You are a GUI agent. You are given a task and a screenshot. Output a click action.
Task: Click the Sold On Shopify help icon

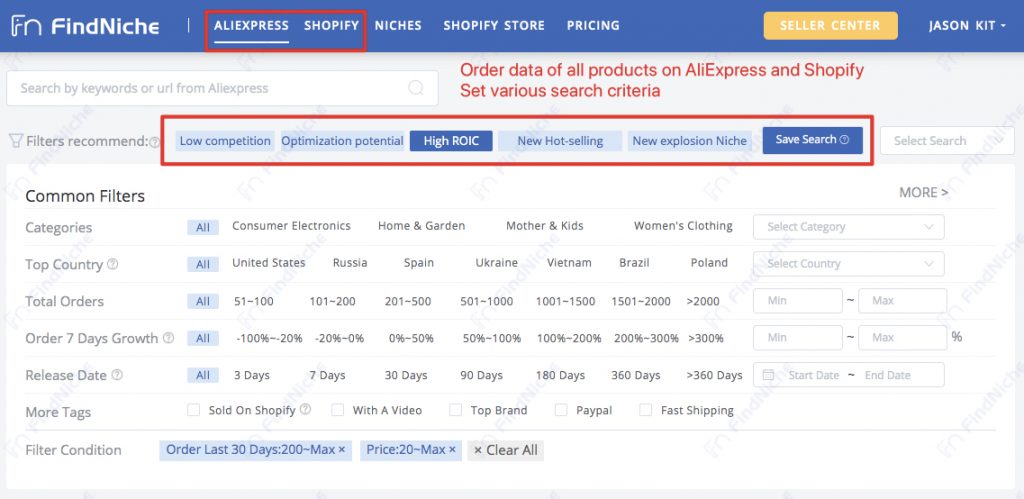[x=305, y=410]
